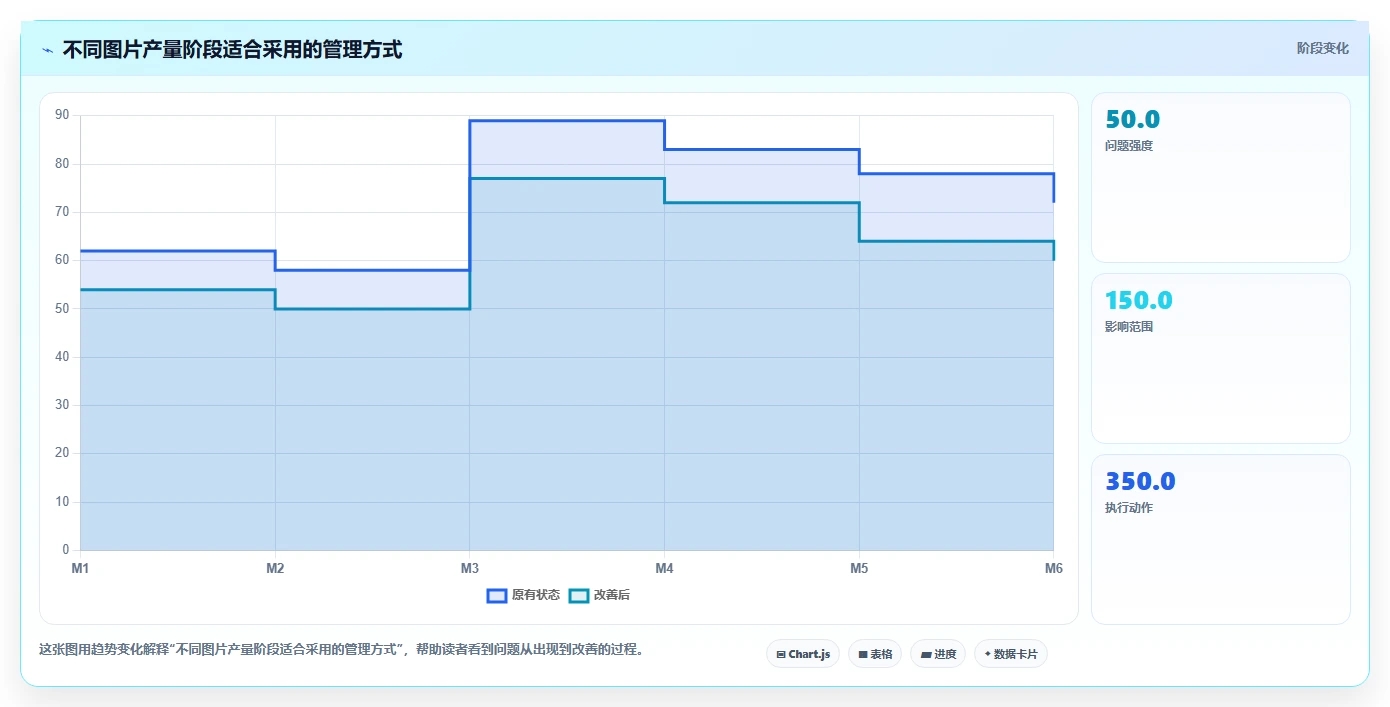Viewport: 1390px width, 707px height.
Task: Select the Chart.js tag
Action: coord(803,654)
